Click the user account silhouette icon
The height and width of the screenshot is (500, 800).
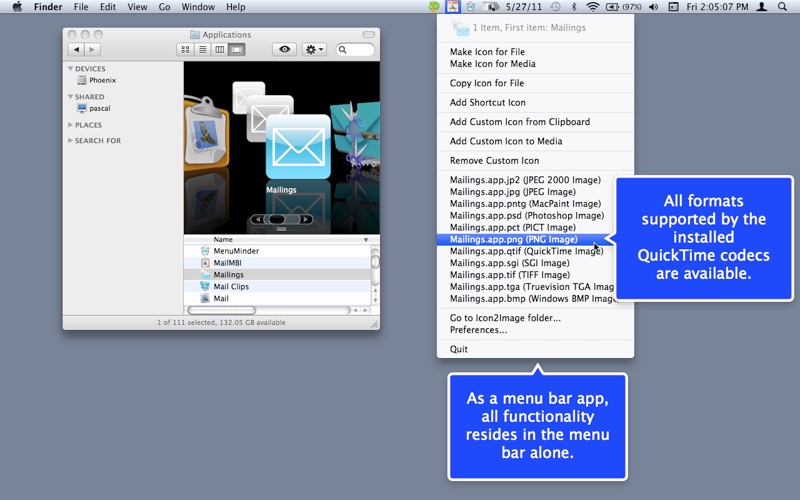pyautogui.click(x=761, y=7)
